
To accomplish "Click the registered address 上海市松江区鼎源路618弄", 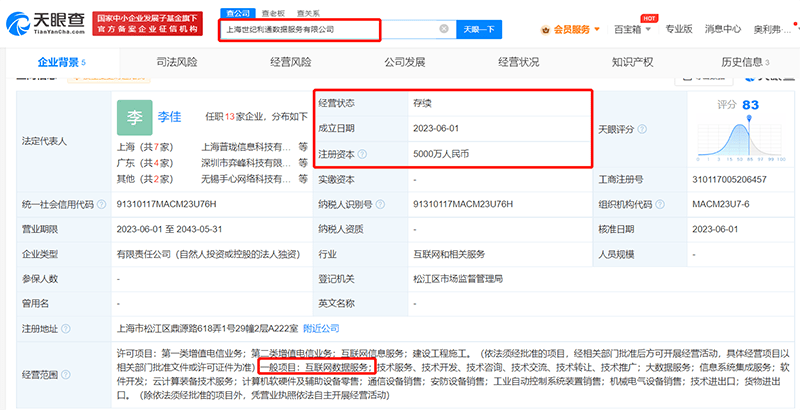I will [x=208, y=328].
